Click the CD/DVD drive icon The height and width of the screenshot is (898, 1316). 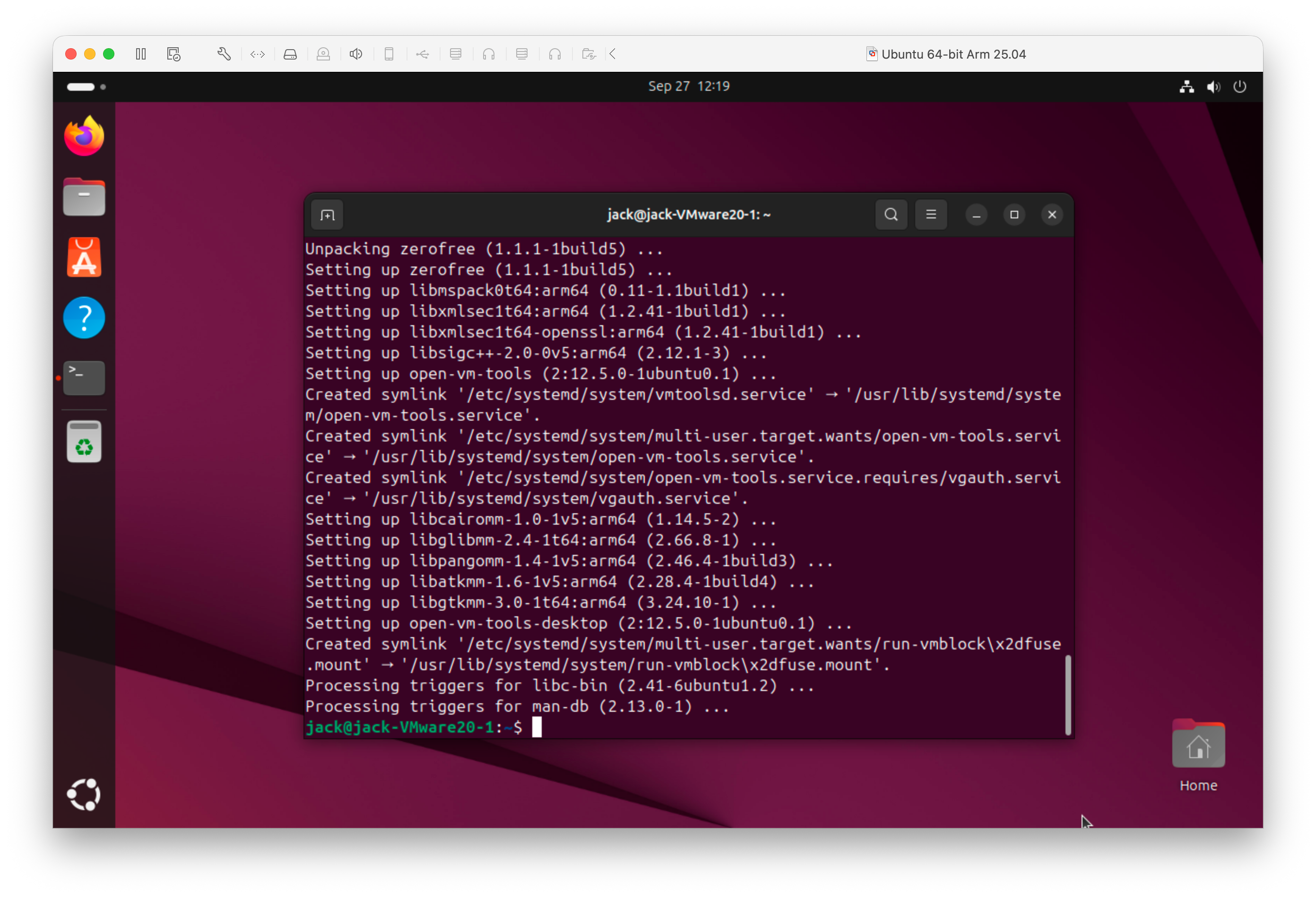point(323,54)
